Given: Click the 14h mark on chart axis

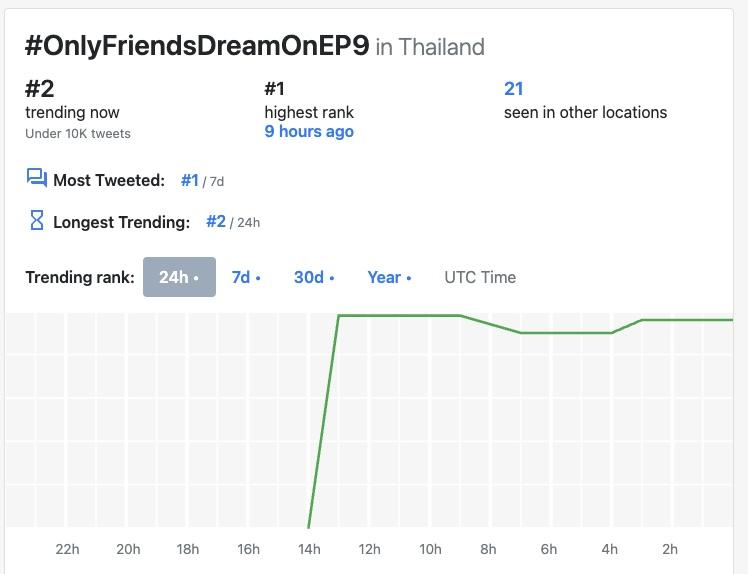Looking at the screenshot, I should (x=309, y=549).
